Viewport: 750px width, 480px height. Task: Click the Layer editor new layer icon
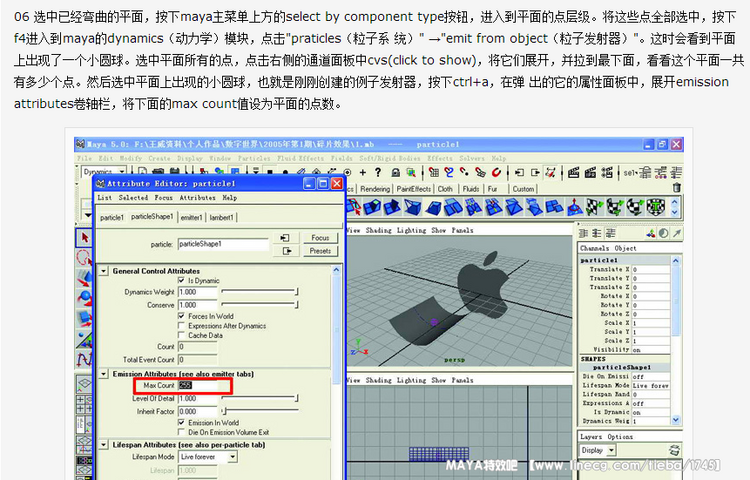[674, 450]
